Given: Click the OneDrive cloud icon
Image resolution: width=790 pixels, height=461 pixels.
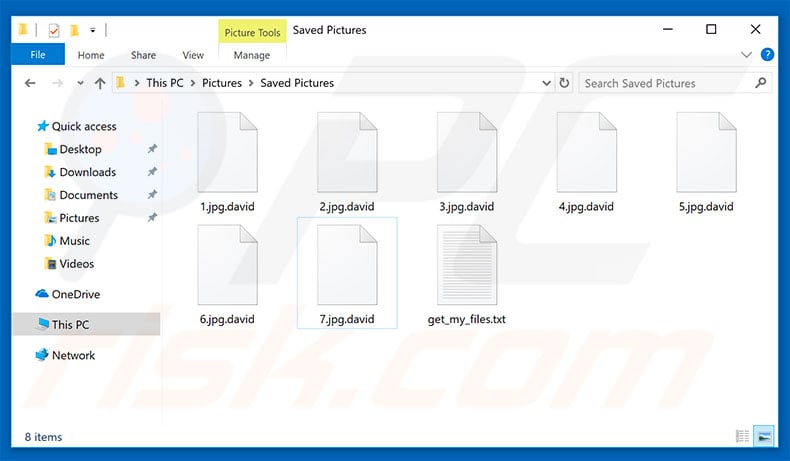Looking at the screenshot, I should pos(42,294).
